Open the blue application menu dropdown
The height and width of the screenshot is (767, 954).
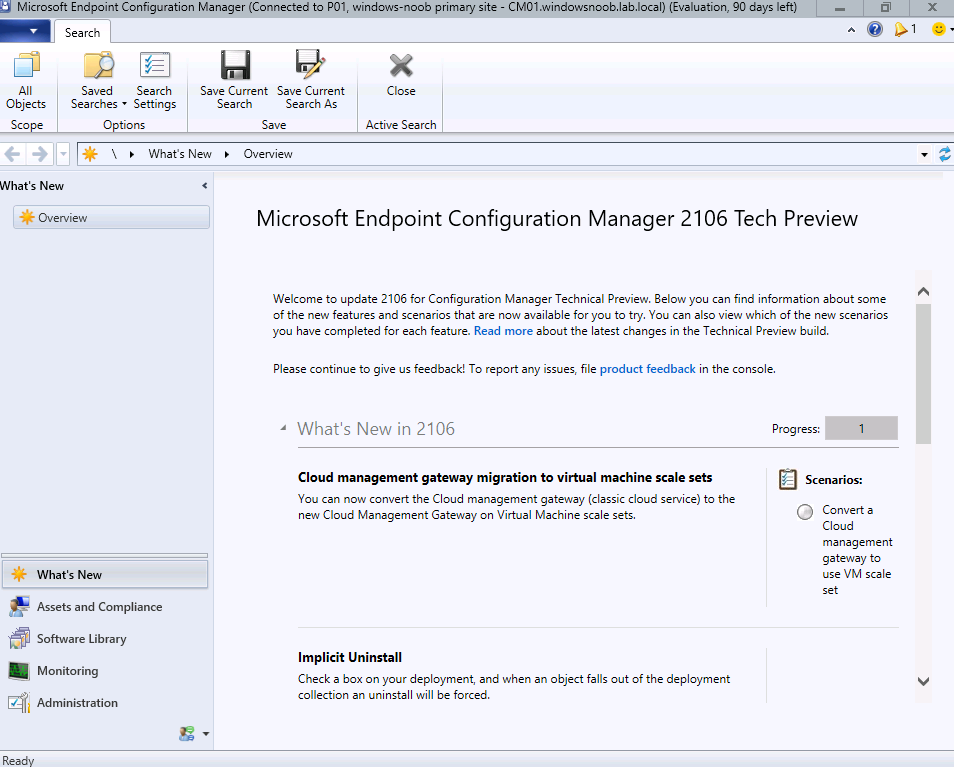coord(27,31)
